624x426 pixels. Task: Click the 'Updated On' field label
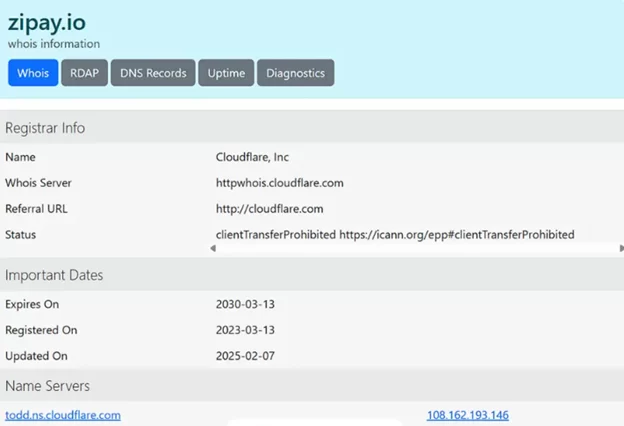pos(36,356)
